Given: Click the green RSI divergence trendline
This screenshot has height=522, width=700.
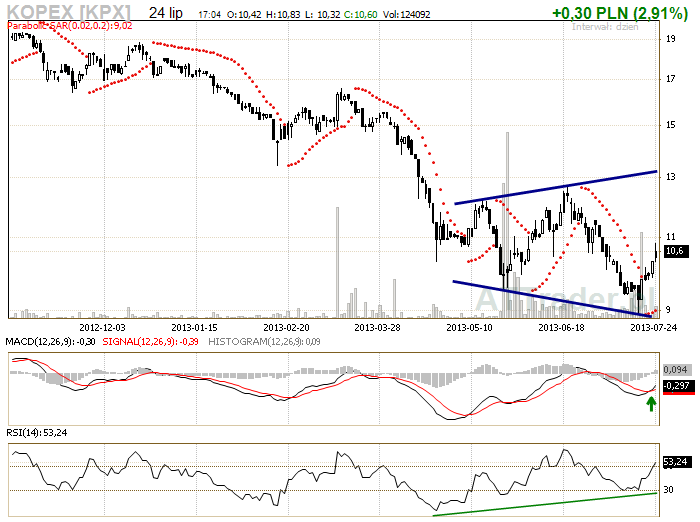Looking at the screenshot, I should [x=545, y=504].
